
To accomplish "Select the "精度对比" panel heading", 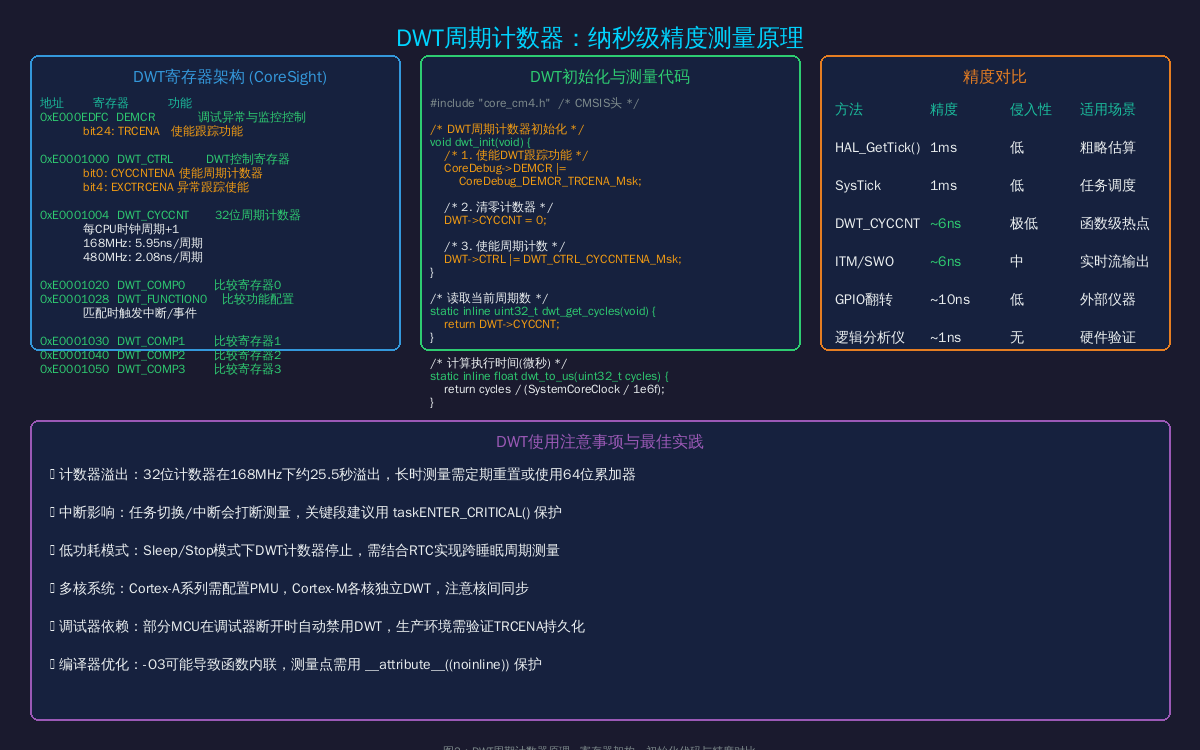I will coord(995,77).
